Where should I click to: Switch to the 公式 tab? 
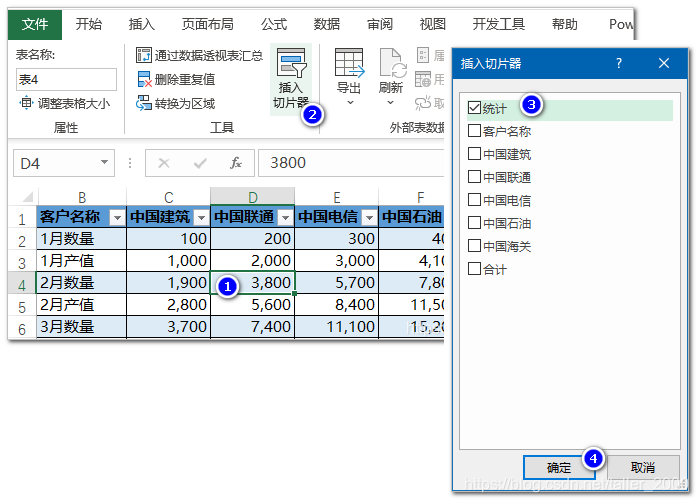point(274,24)
